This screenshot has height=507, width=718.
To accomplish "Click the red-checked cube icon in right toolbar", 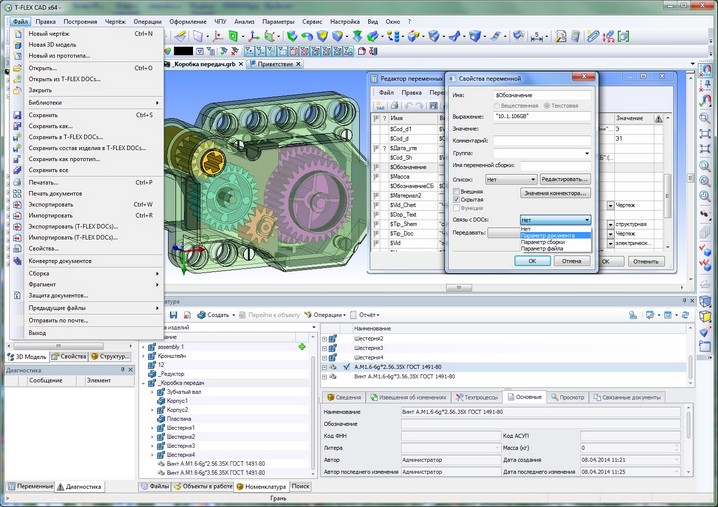I will click(705, 250).
